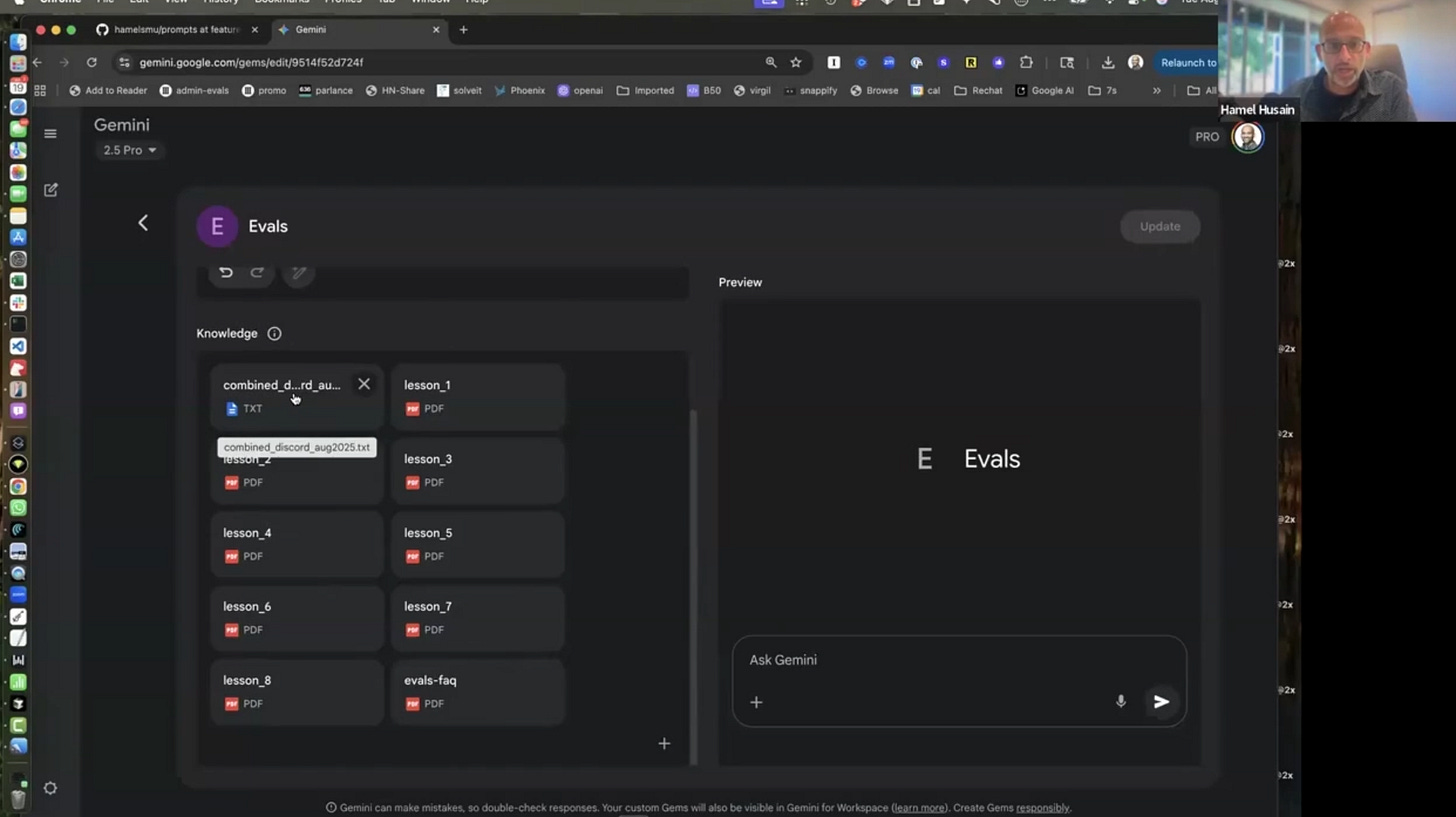The height and width of the screenshot is (817, 1456).
Task: Open the Google account avatar menu
Action: coord(1247,137)
